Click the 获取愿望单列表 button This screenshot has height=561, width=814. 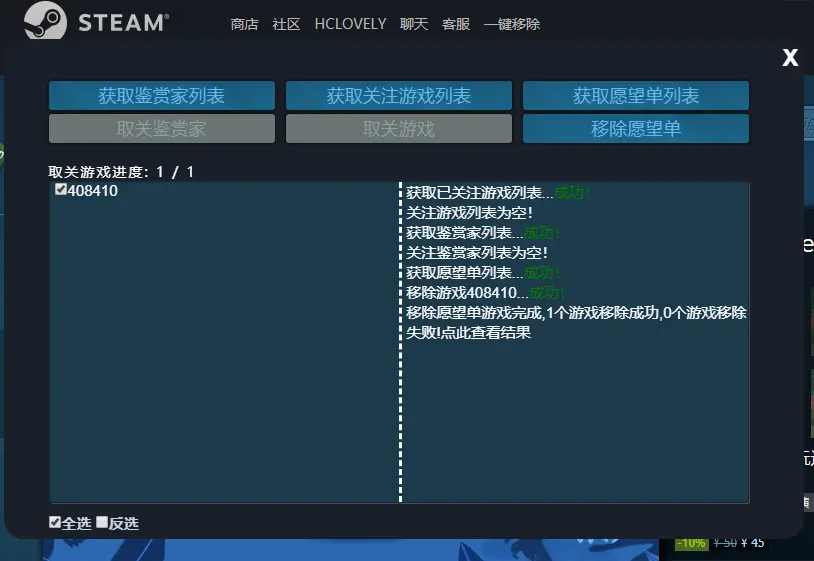(x=636, y=95)
